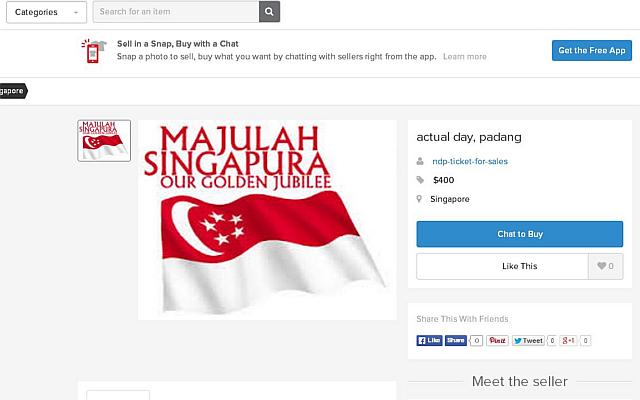Open seller ndp-ticket-for-sales profile link
The image size is (640, 400).
471,161
